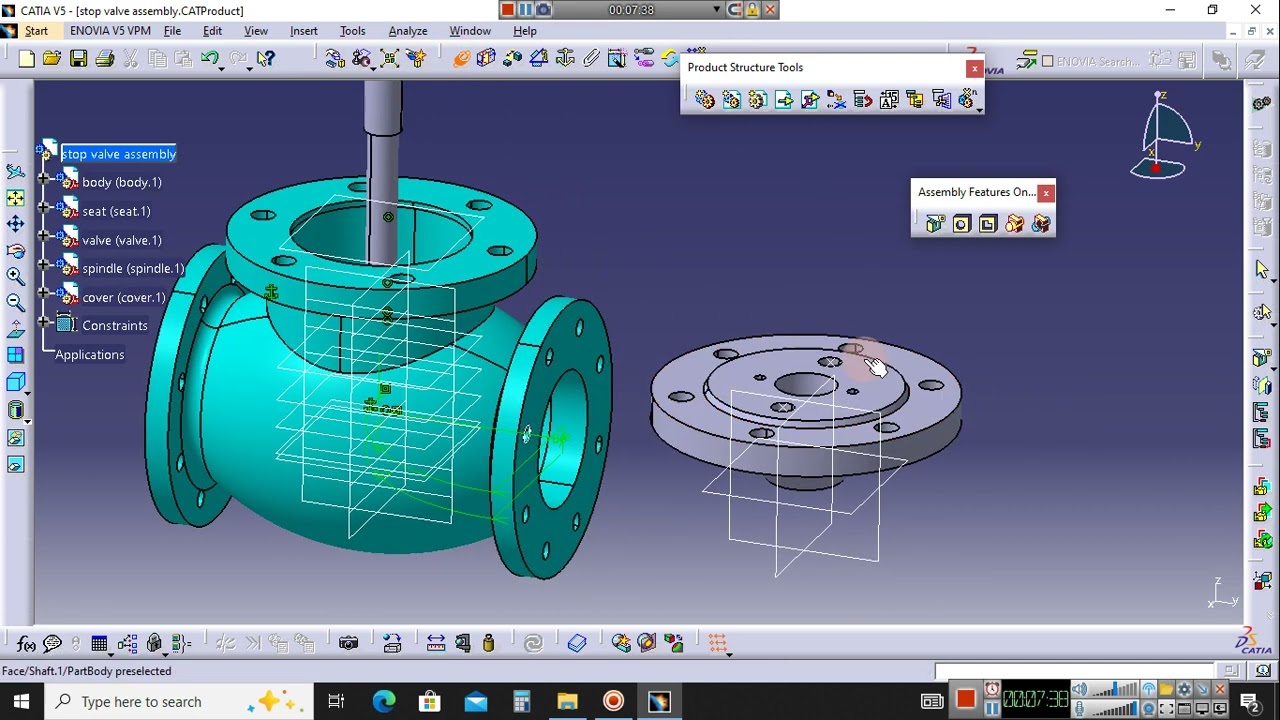
Task: Open File Explorer from the taskbar
Action: [567, 702]
